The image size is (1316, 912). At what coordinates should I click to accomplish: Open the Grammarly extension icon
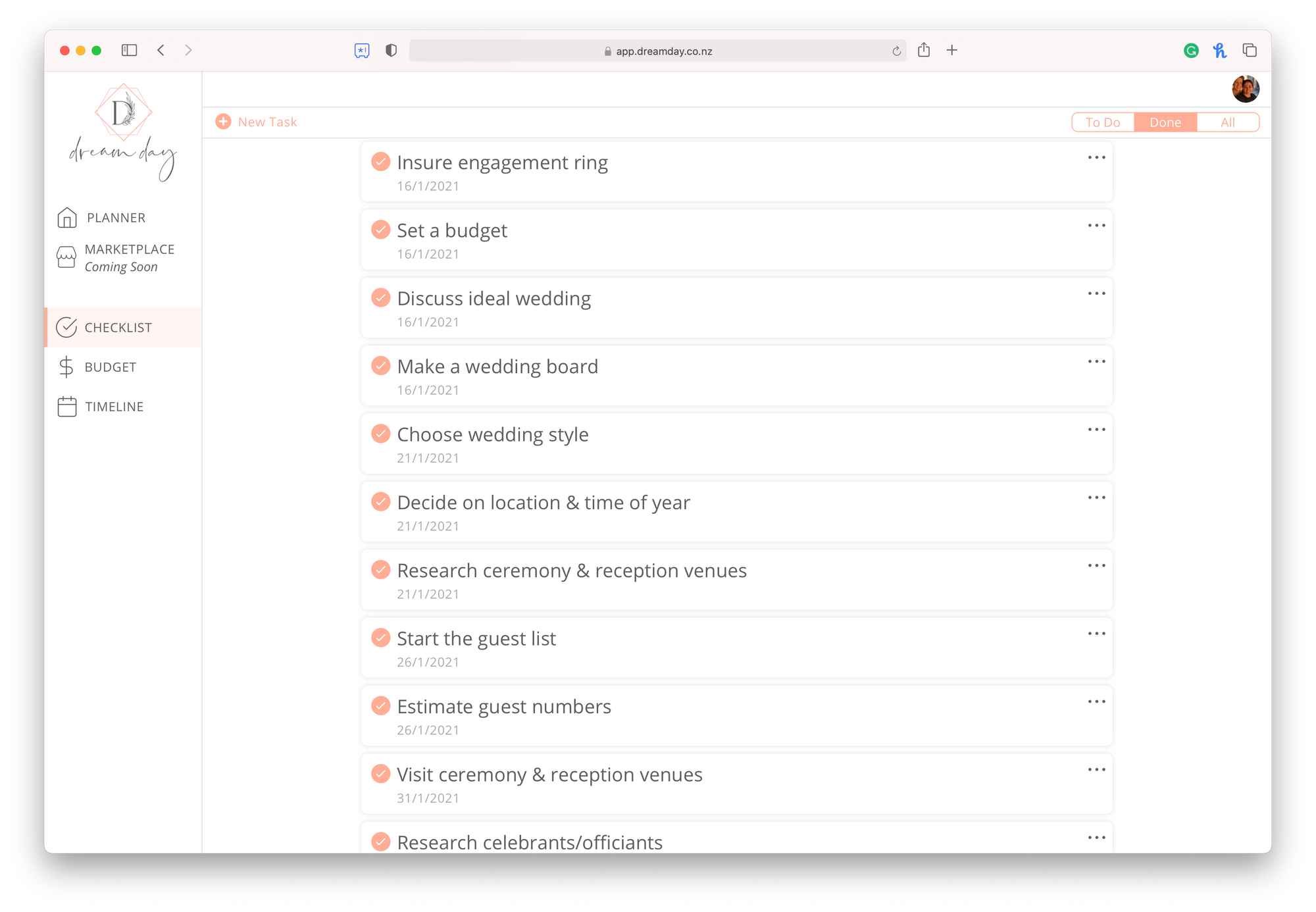[1190, 51]
